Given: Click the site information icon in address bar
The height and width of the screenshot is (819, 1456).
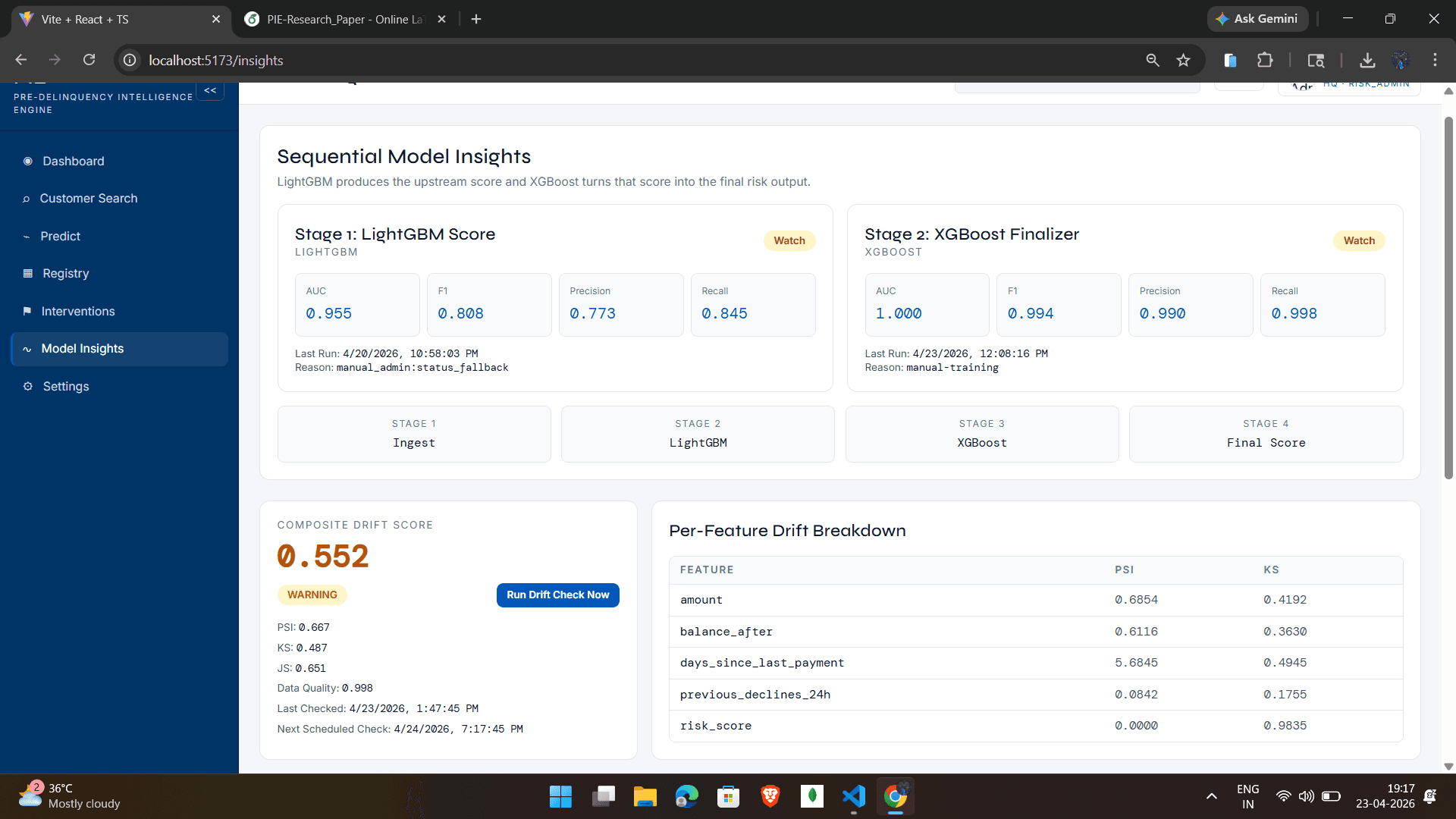Looking at the screenshot, I should pyautogui.click(x=130, y=60).
